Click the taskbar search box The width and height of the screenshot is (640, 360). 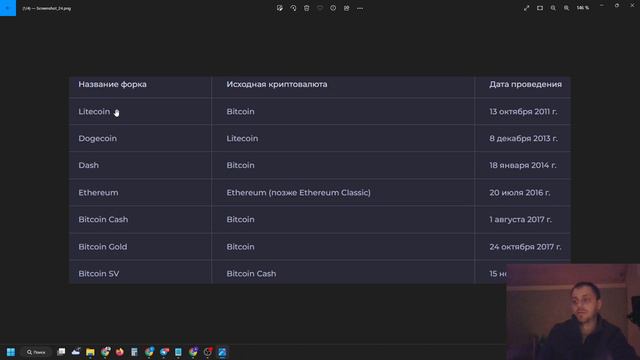pos(36,352)
